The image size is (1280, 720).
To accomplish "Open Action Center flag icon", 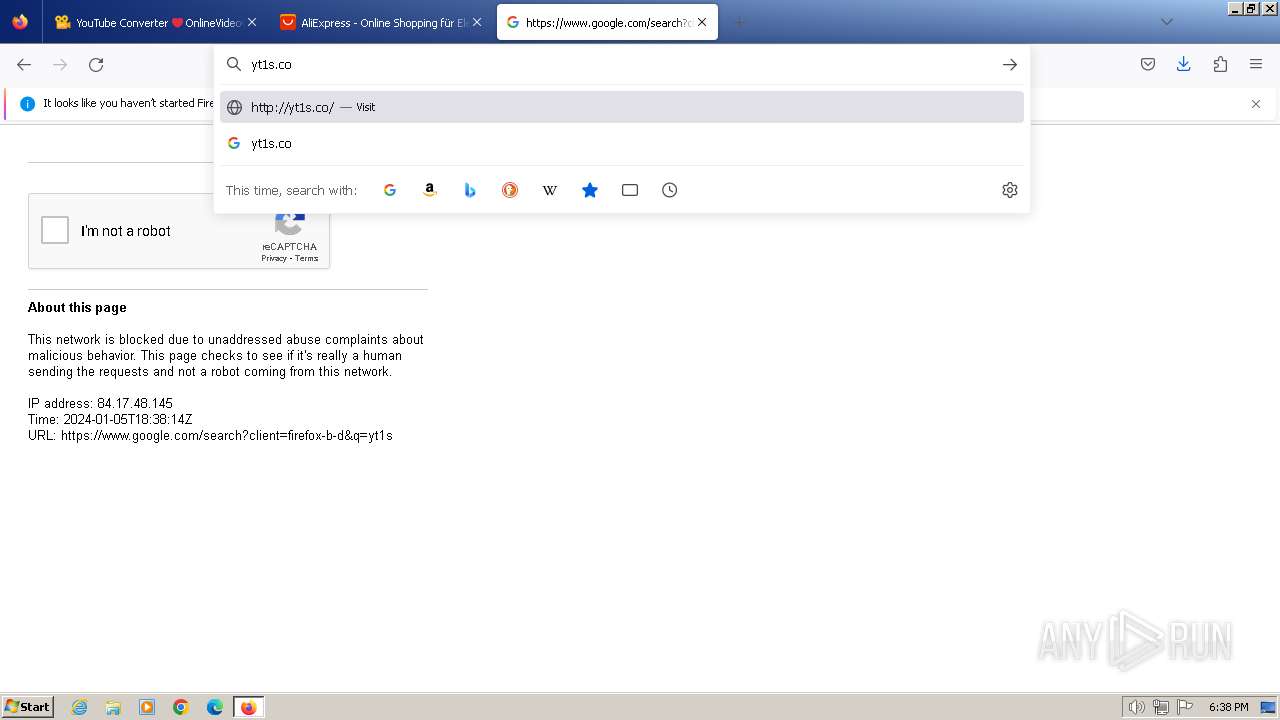I will (1185, 707).
